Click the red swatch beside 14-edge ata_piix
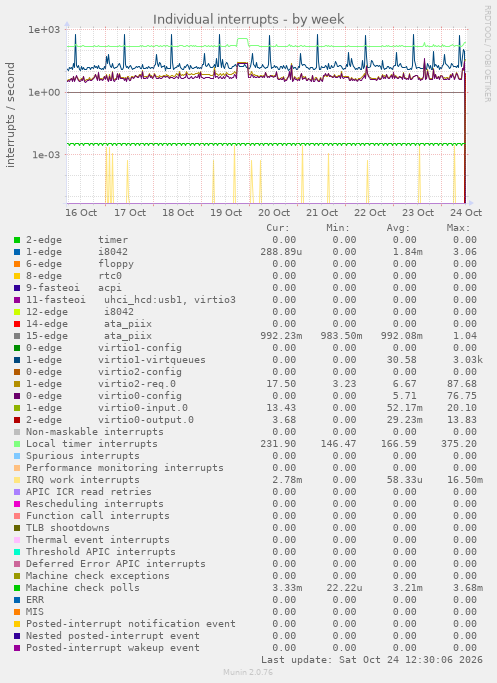 [17, 324]
